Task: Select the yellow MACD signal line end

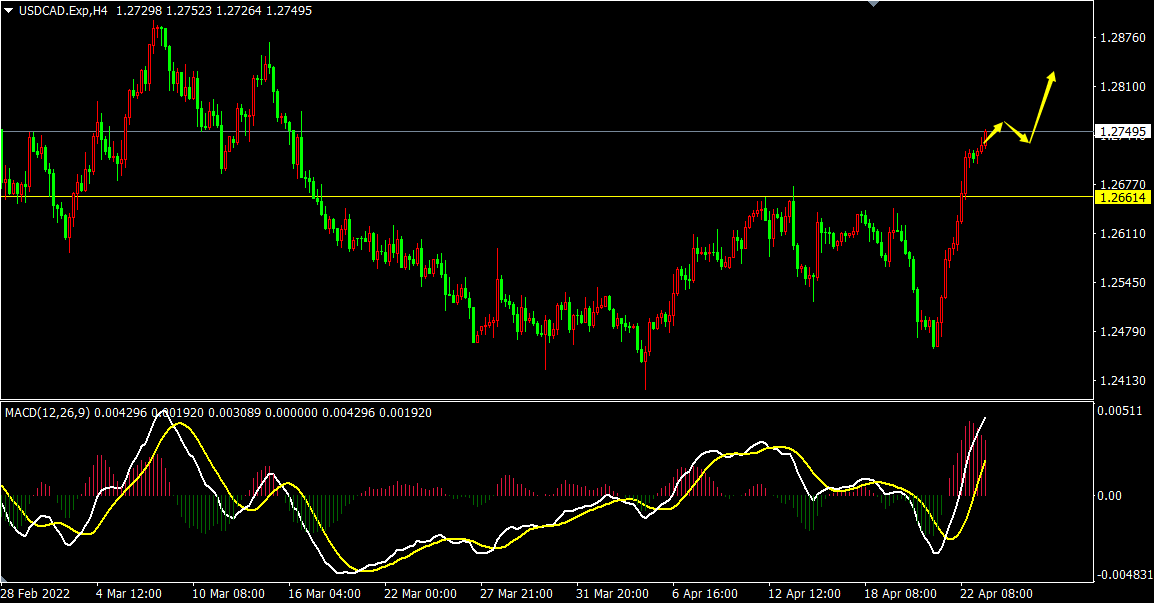Action: 986,462
